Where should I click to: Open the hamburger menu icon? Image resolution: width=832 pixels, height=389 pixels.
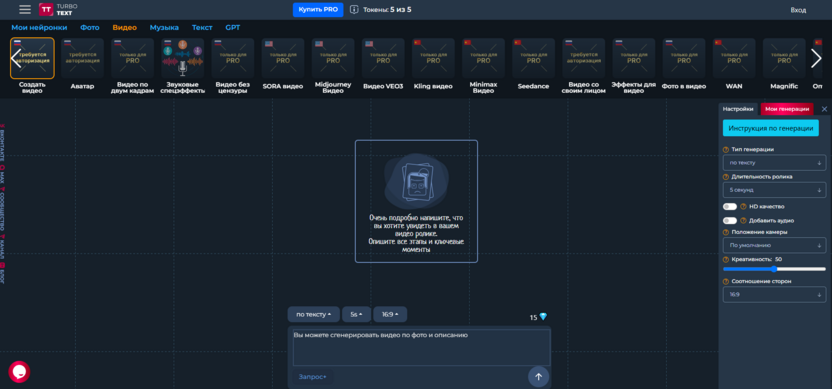(x=25, y=10)
